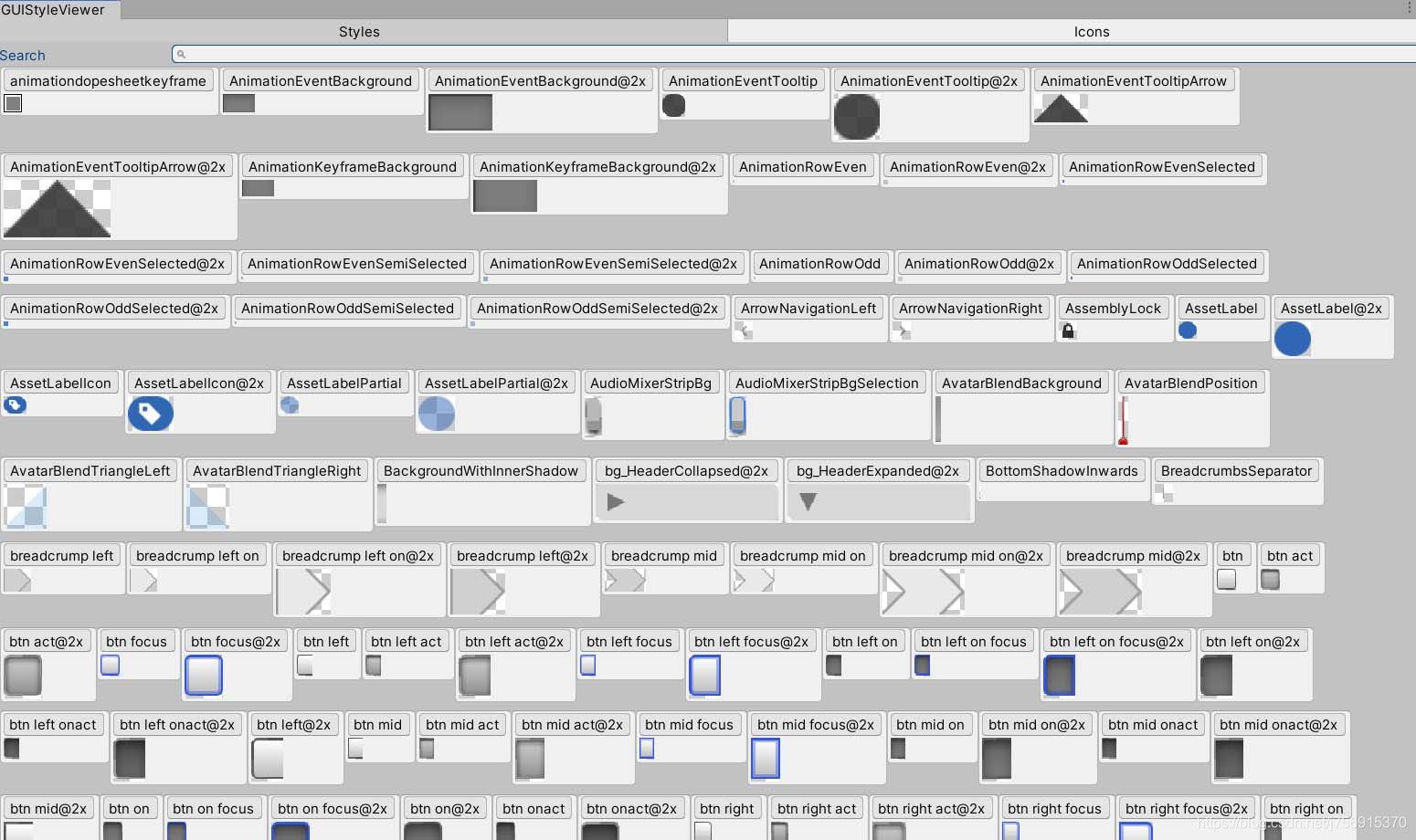Click the breadcrump left on@2x chevron preview

[304, 592]
